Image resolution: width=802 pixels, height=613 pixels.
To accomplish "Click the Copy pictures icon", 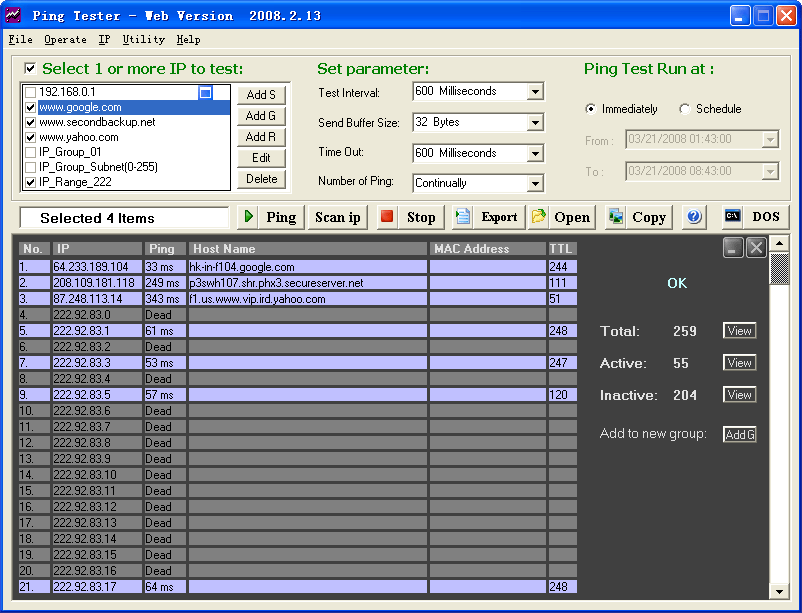I will tap(616, 216).
